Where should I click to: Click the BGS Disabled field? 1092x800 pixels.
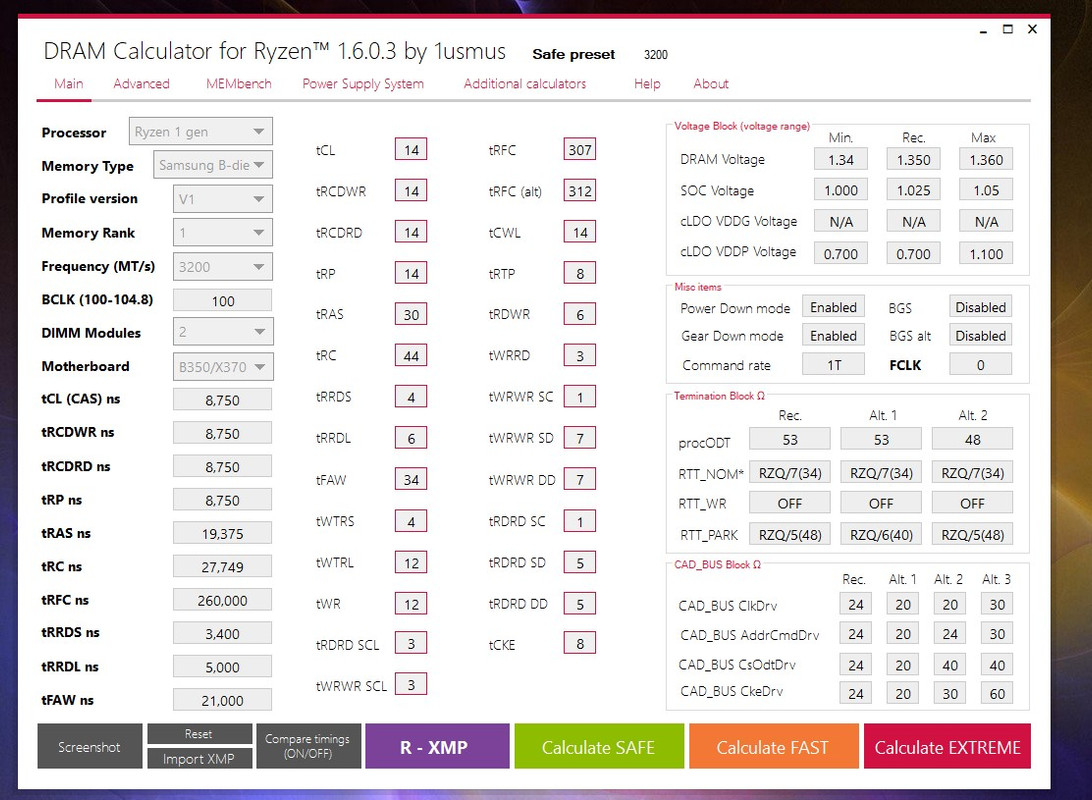pyautogui.click(x=980, y=307)
